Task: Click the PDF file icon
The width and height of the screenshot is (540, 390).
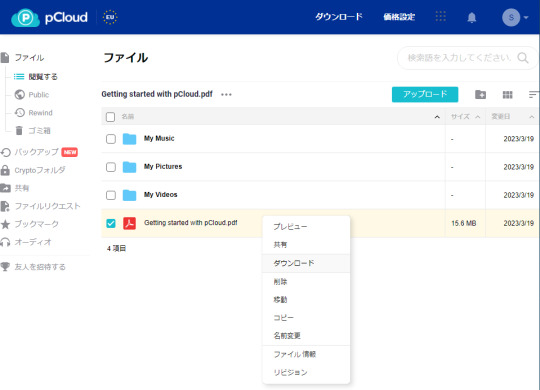Action: point(129,223)
